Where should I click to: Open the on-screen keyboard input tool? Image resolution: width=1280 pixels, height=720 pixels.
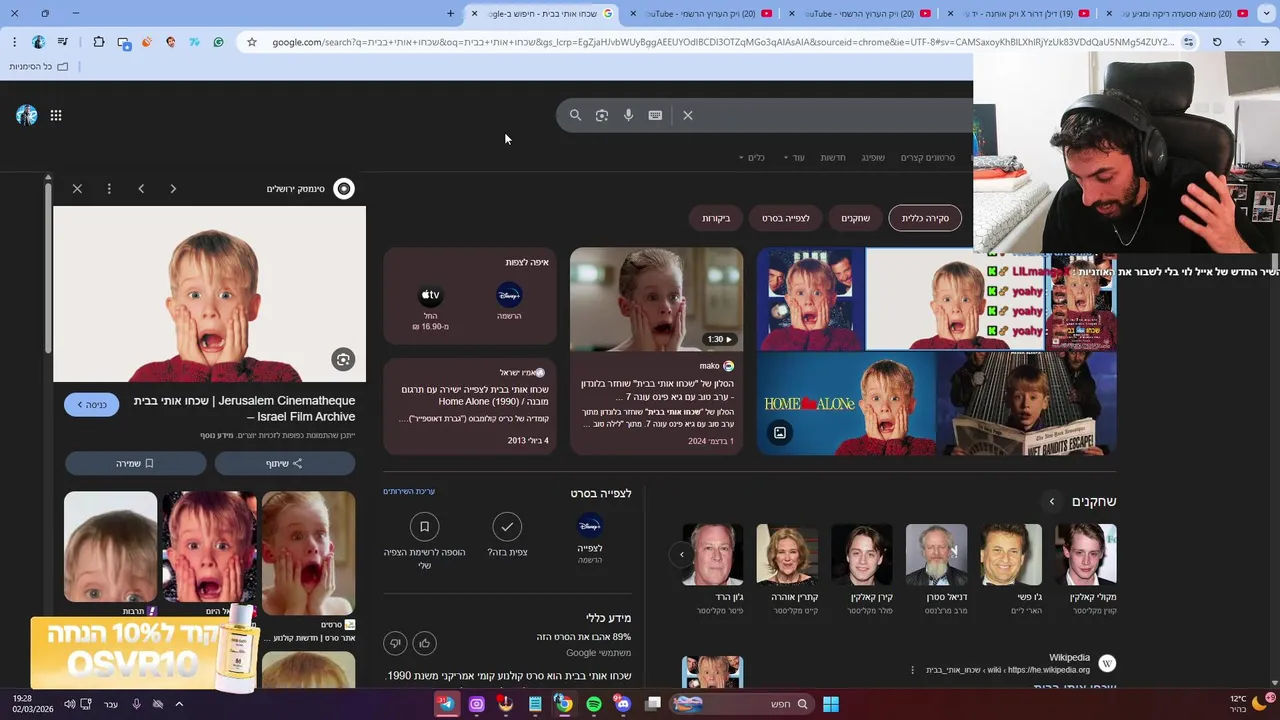655,115
